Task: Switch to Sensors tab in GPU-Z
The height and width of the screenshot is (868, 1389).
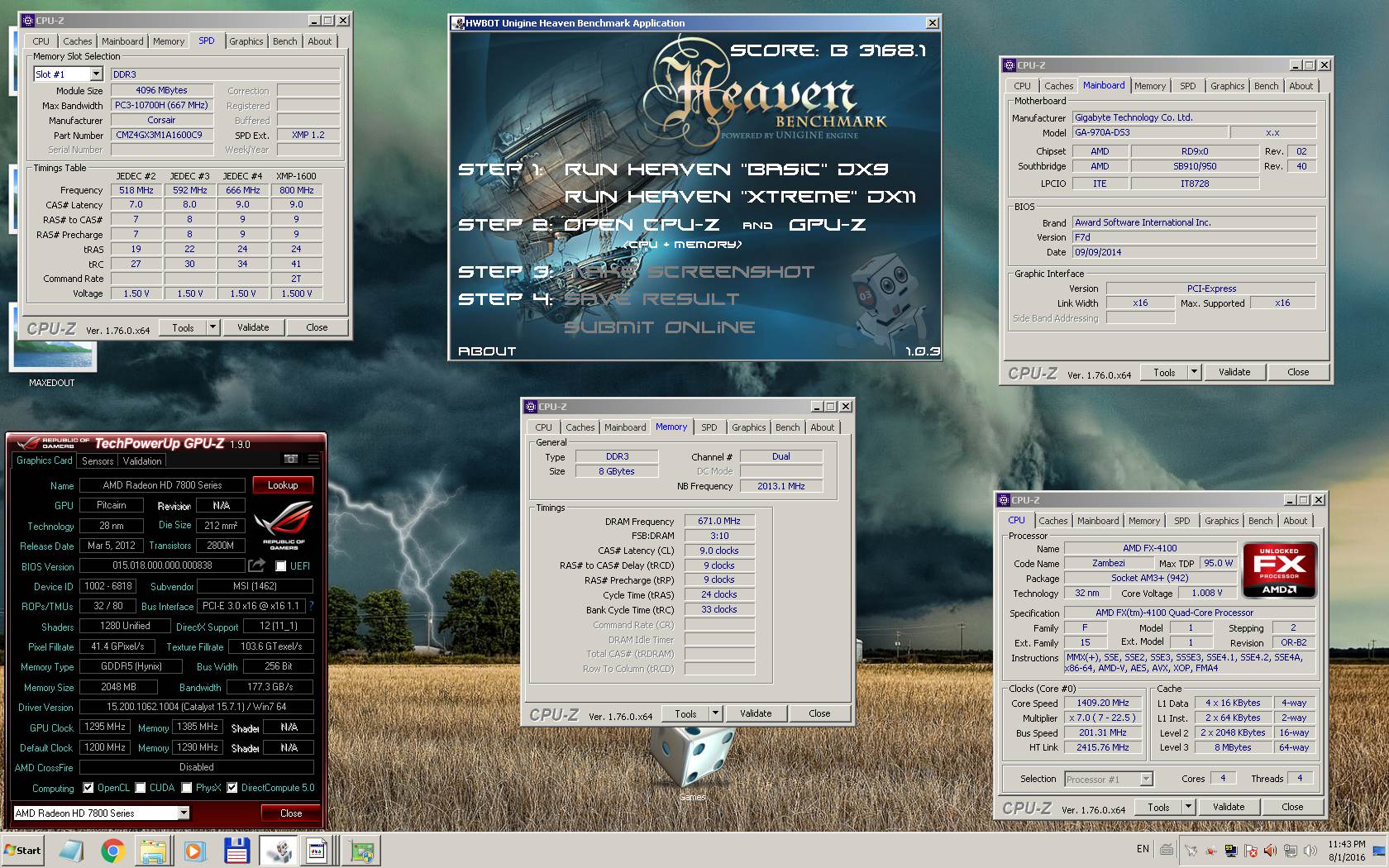Action: pyautogui.click(x=98, y=461)
